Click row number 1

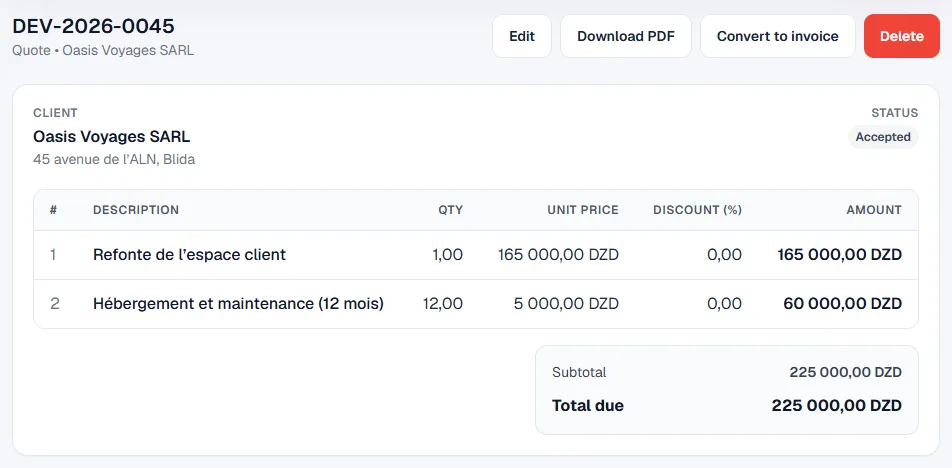pos(53,255)
